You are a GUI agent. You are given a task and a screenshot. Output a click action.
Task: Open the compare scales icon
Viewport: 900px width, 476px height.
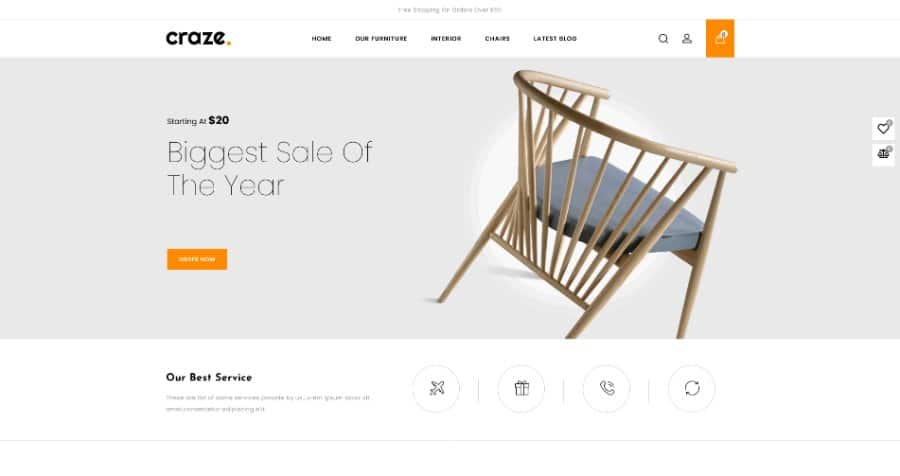(883, 154)
